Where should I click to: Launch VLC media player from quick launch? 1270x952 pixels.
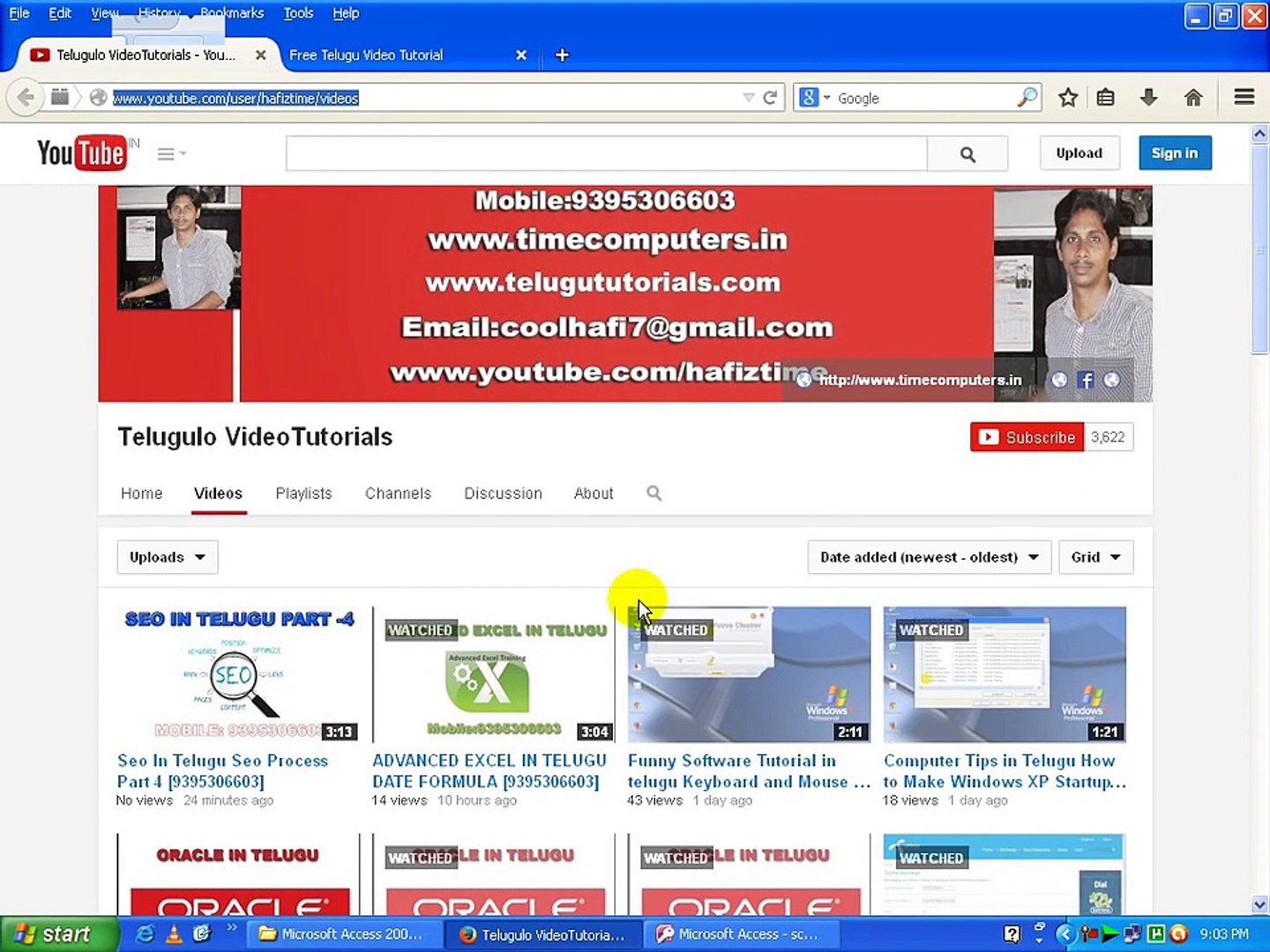(174, 933)
